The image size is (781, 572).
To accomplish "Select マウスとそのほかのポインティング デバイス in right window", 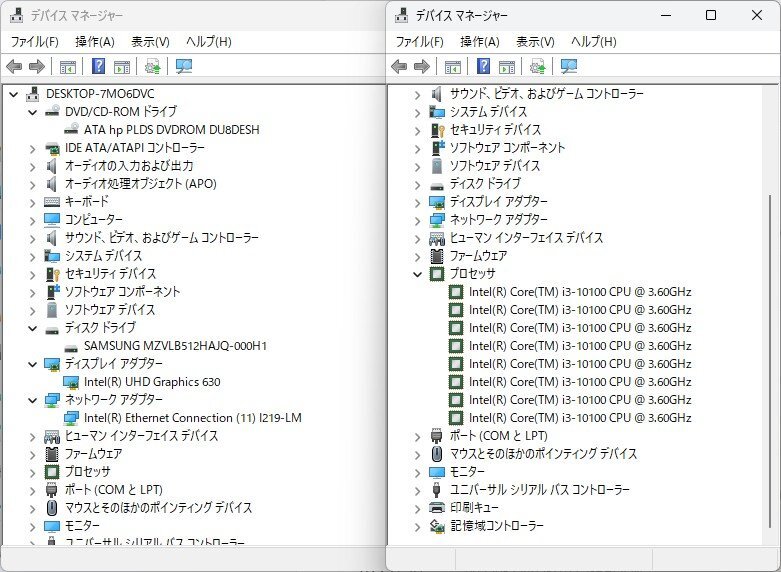I will coord(543,454).
